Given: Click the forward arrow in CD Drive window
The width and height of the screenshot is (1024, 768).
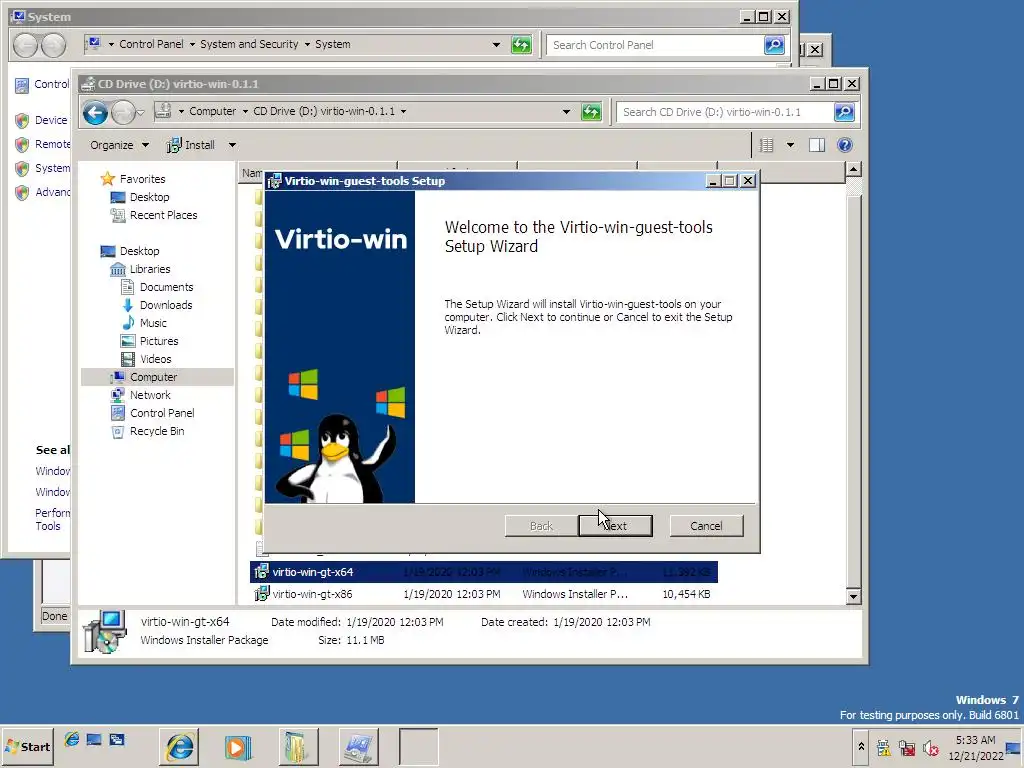Looking at the screenshot, I should (x=123, y=112).
